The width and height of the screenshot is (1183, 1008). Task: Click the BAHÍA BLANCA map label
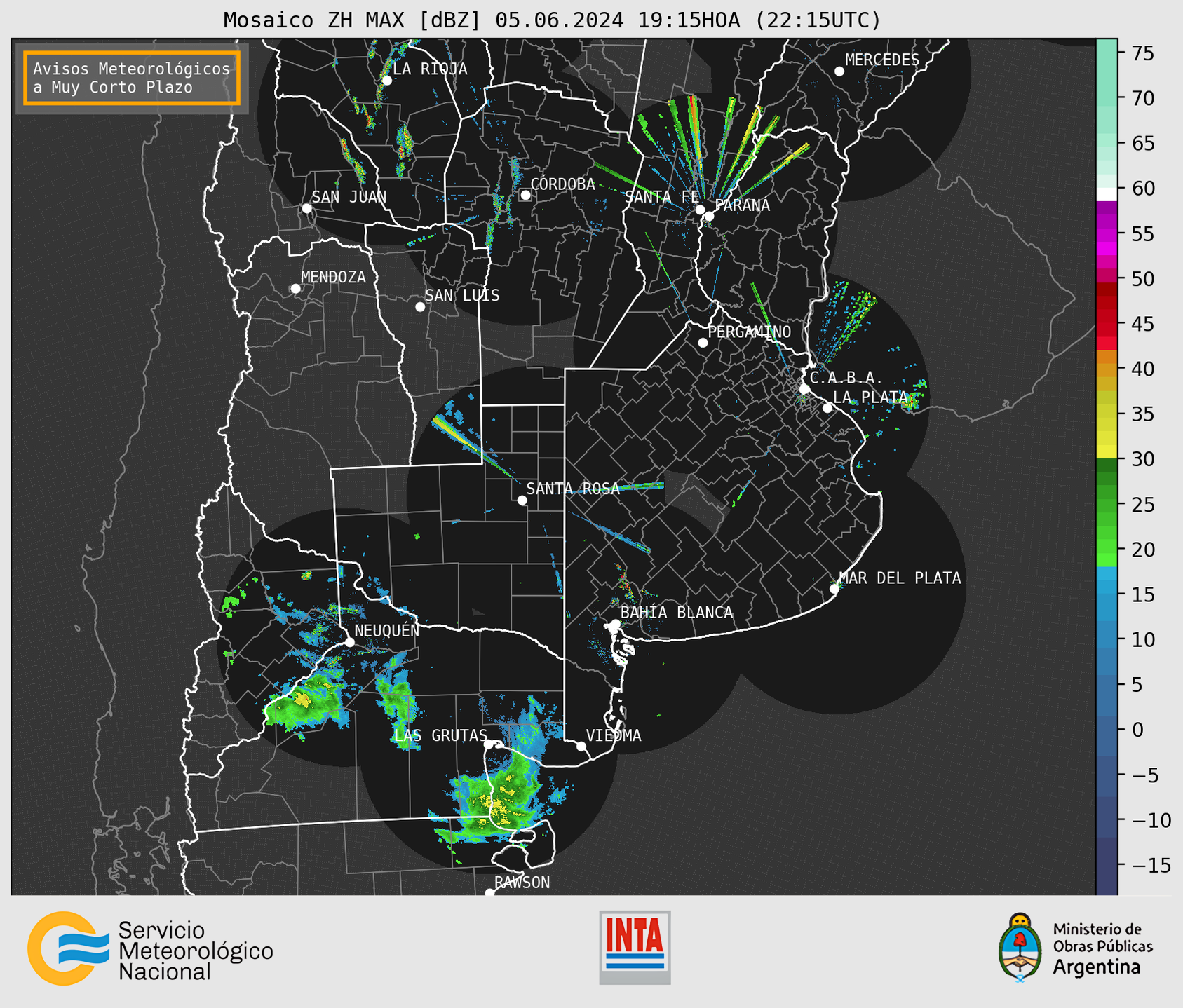coord(677,613)
